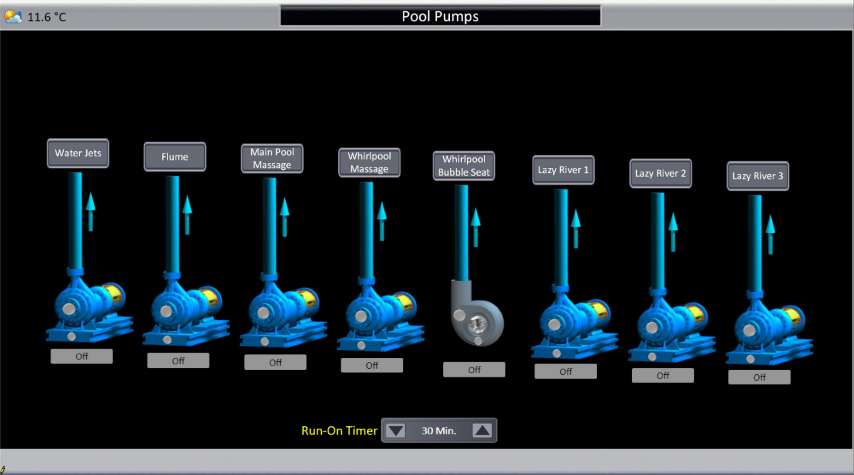Select the Lazy River 3 pump icon
854x475 pixels.
click(x=766, y=324)
